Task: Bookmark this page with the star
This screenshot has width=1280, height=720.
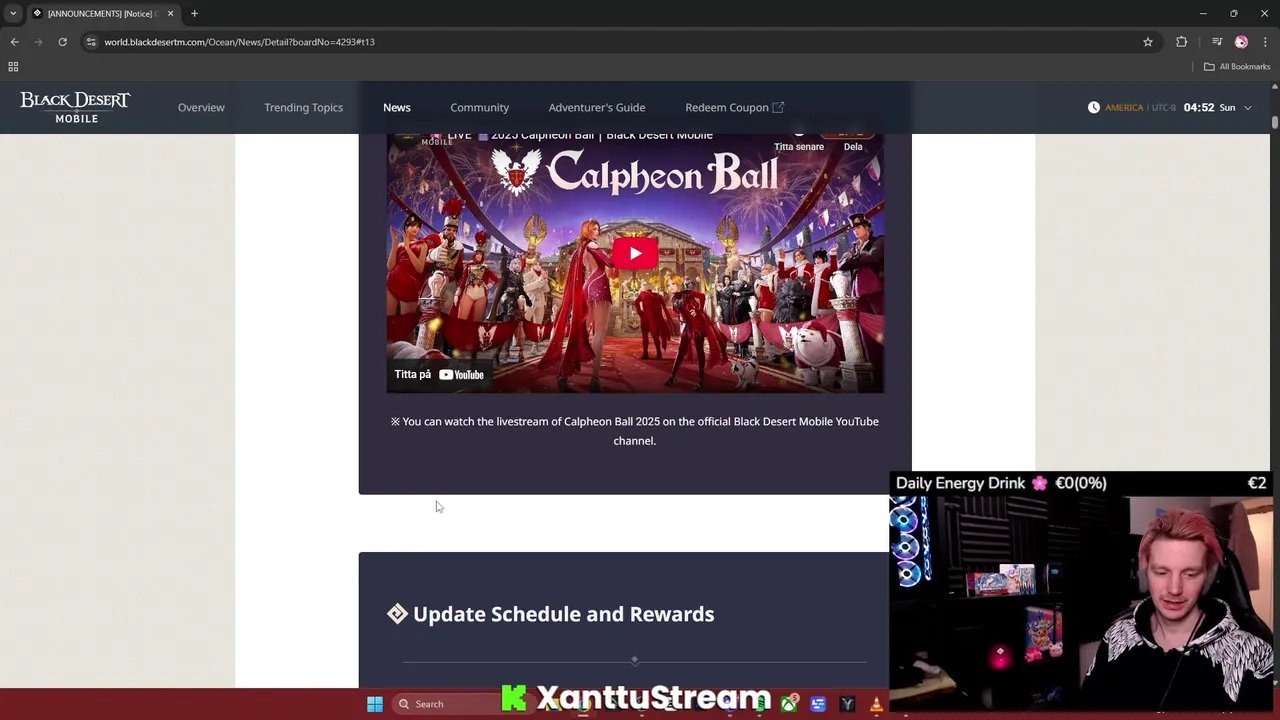Action: 1148,42
